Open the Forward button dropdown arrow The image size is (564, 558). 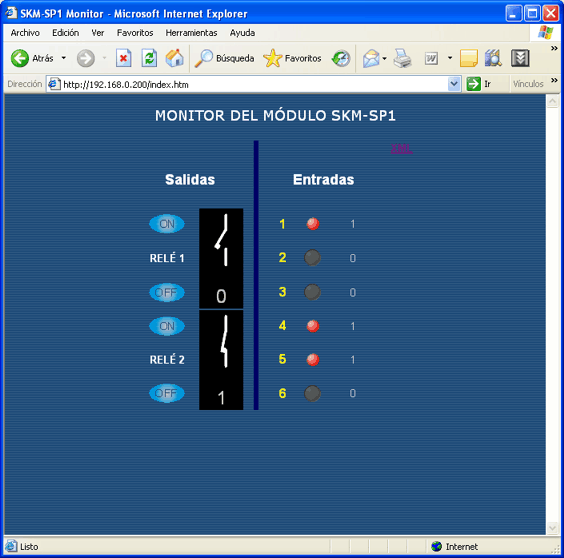point(104,58)
